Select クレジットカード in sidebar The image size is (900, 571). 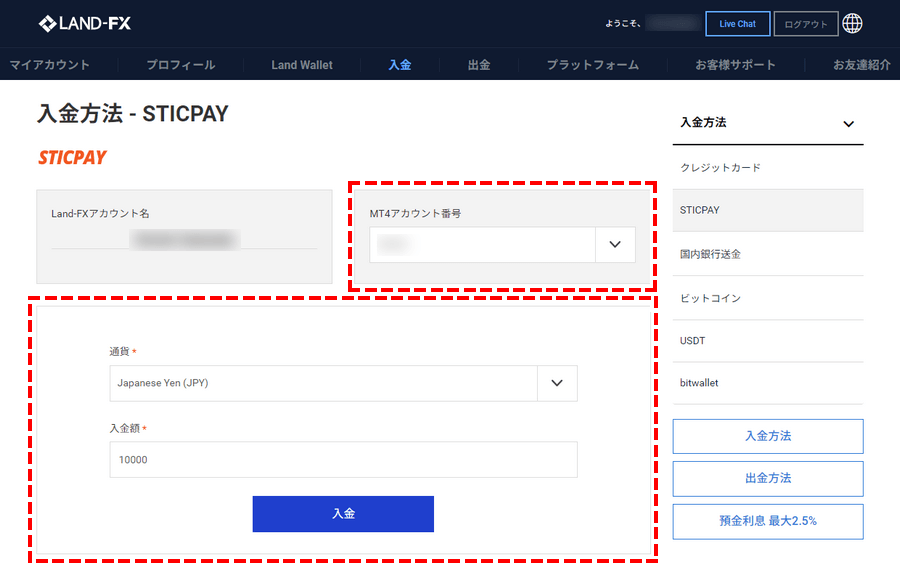click(x=768, y=168)
